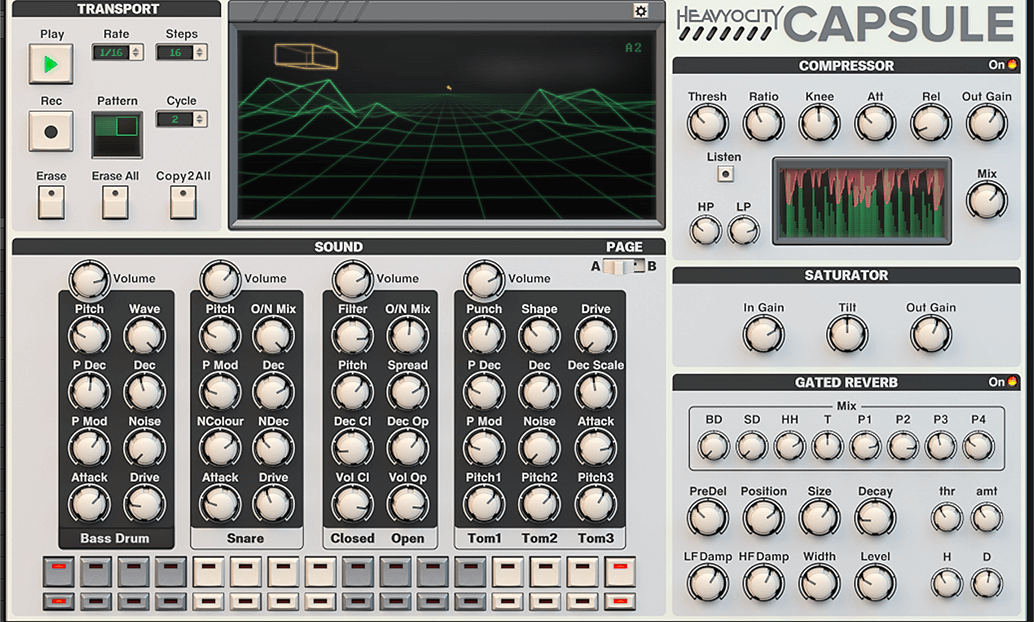Select the Bass Drum instrument label
The image size is (1034, 622).
click(115, 538)
